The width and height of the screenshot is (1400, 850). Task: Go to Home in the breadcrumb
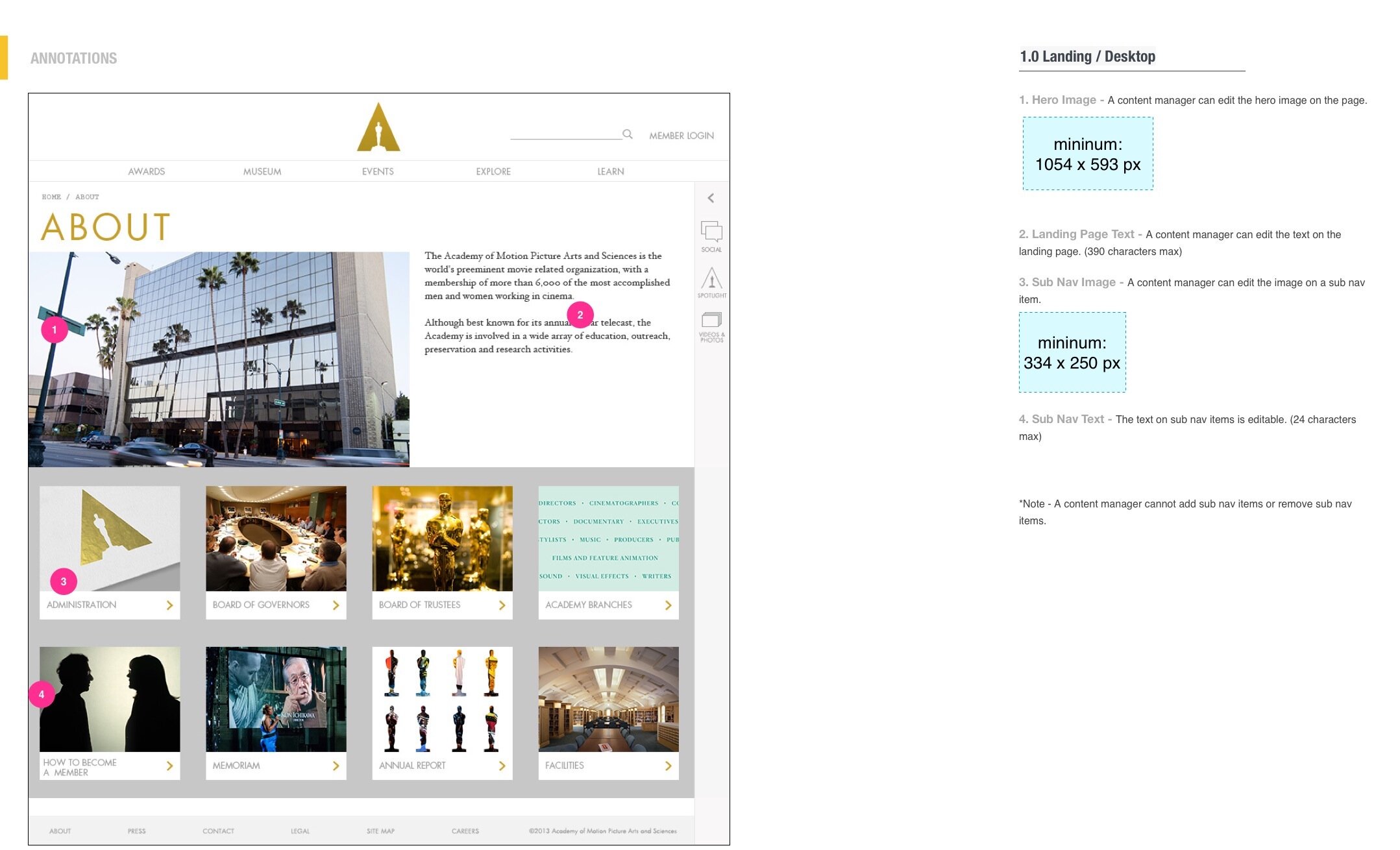coord(51,197)
